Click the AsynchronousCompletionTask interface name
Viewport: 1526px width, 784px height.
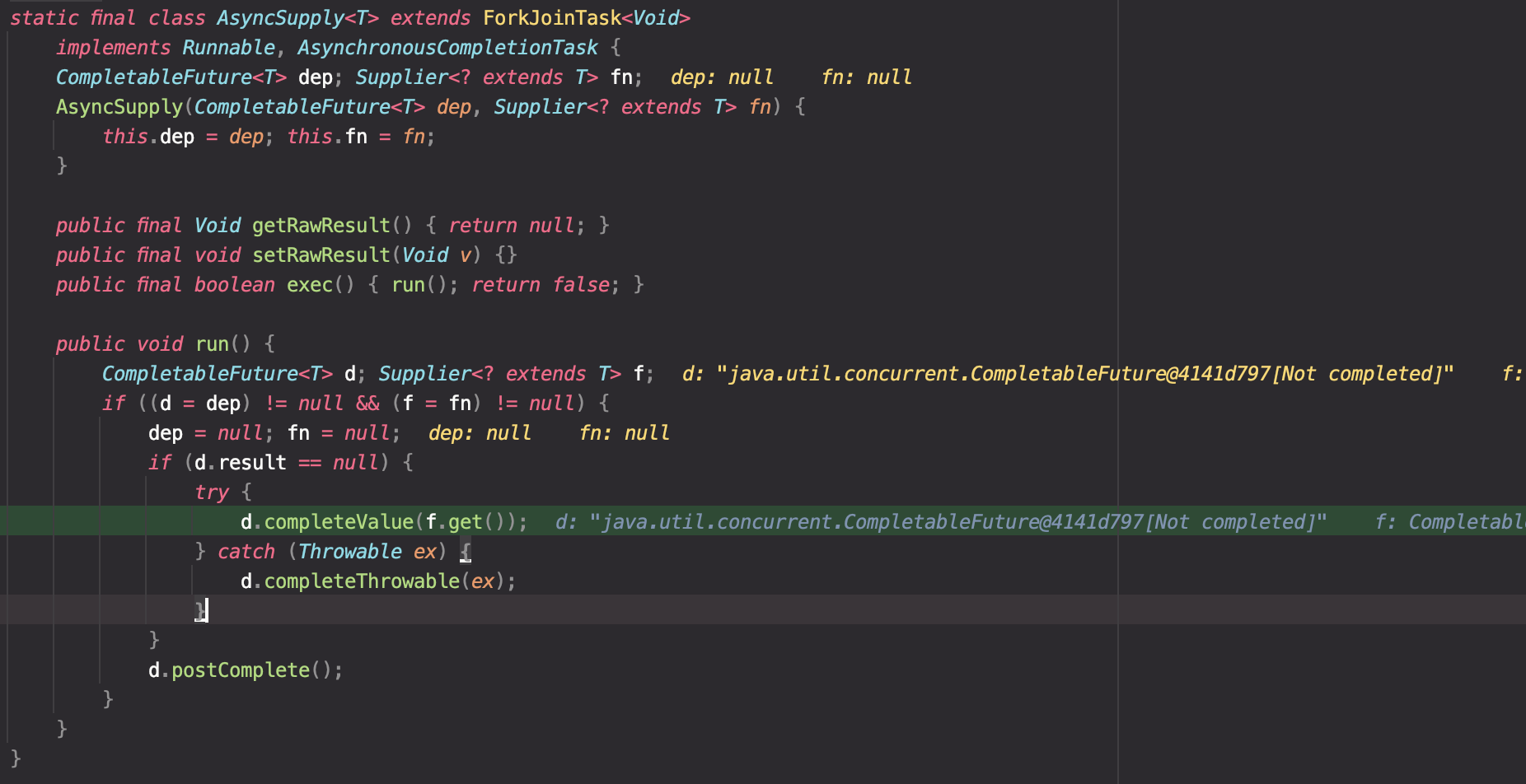[447, 48]
